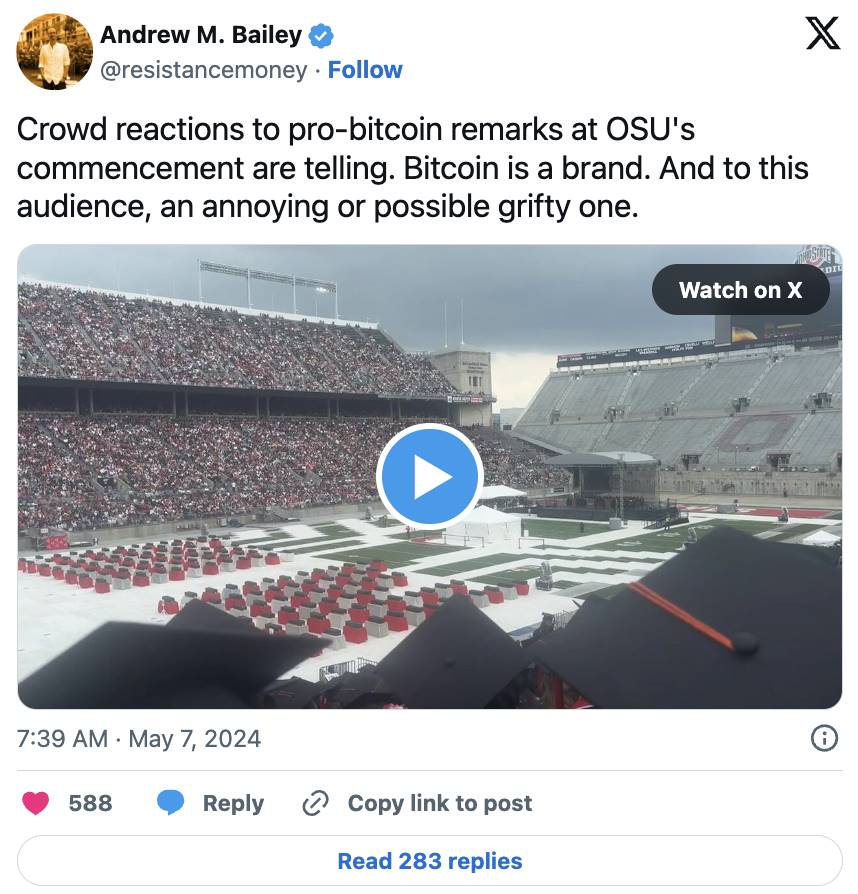Screen dimensions: 858x894
Task: Follow the account via Follow link
Action: 365,70
